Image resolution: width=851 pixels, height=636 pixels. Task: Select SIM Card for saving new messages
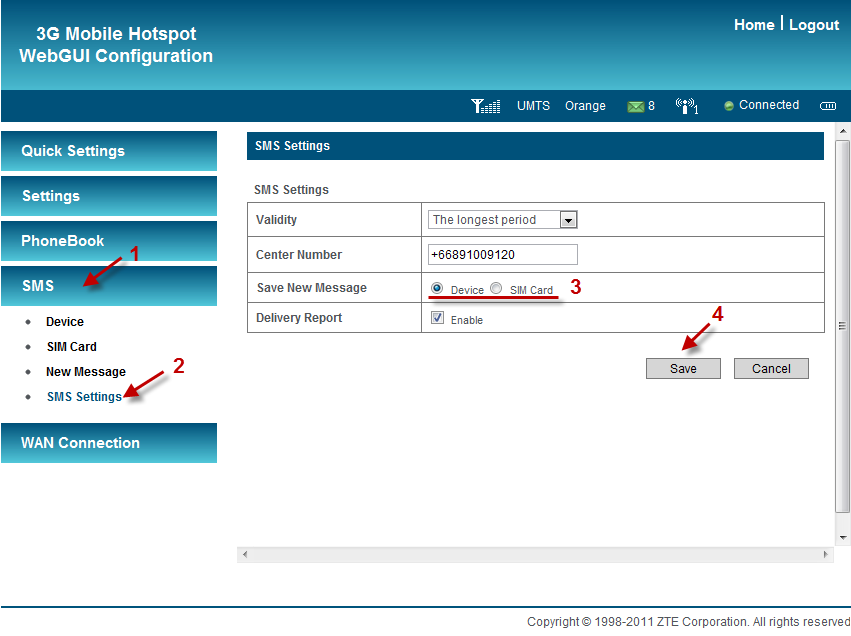(496, 289)
